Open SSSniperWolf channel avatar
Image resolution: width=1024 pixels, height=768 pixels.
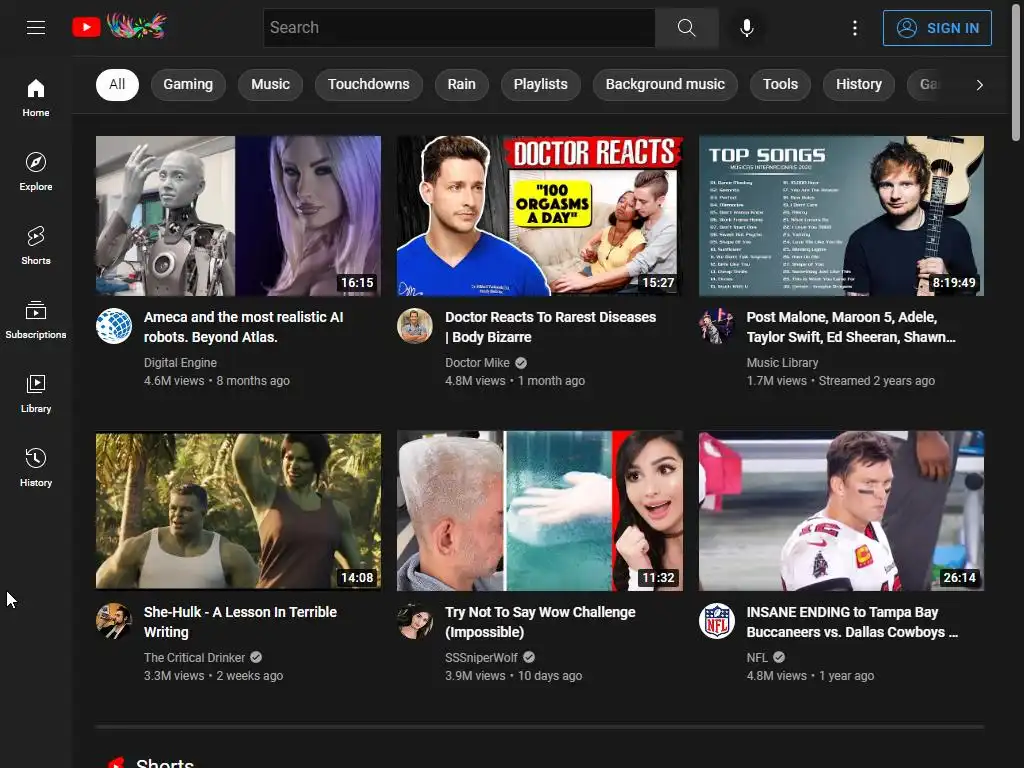coord(415,620)
